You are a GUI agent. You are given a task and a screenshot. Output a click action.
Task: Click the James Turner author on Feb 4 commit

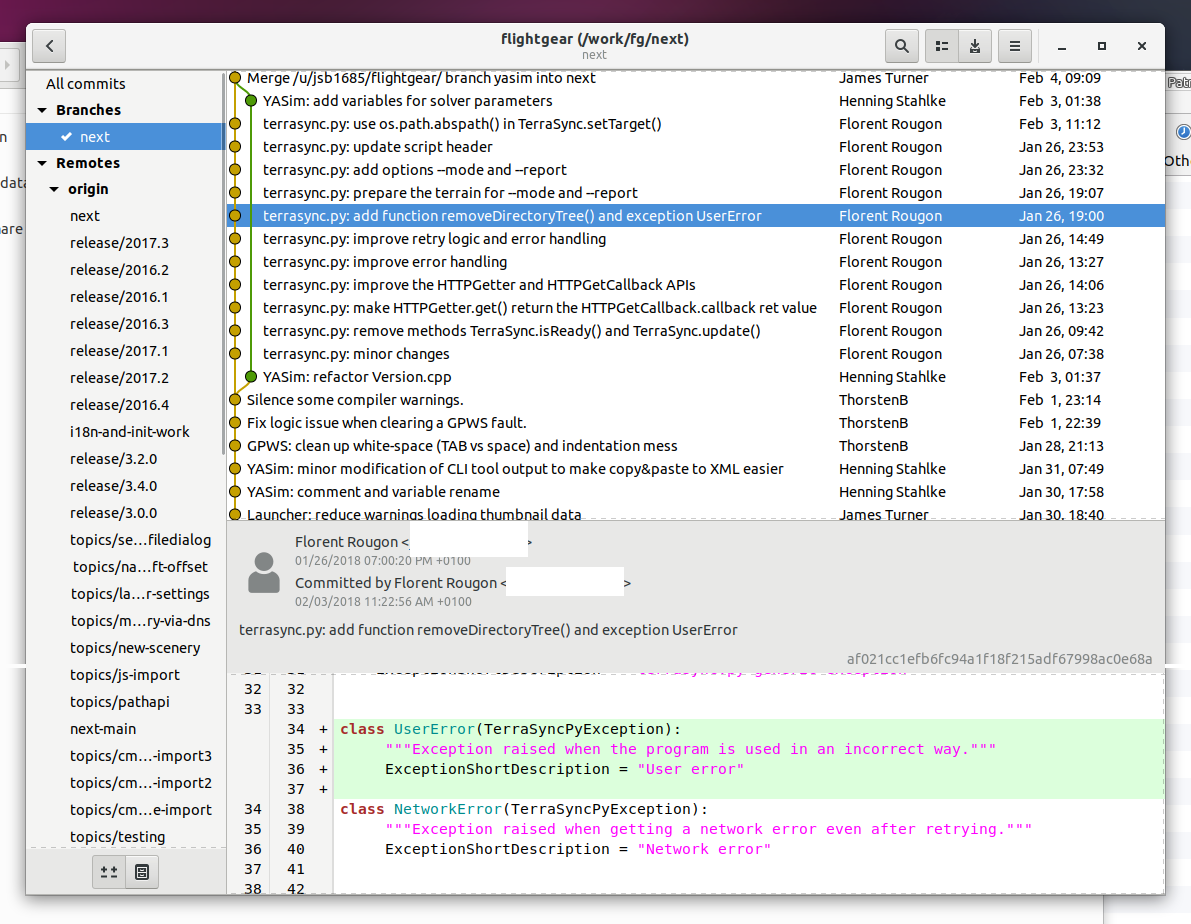[883, 78]
